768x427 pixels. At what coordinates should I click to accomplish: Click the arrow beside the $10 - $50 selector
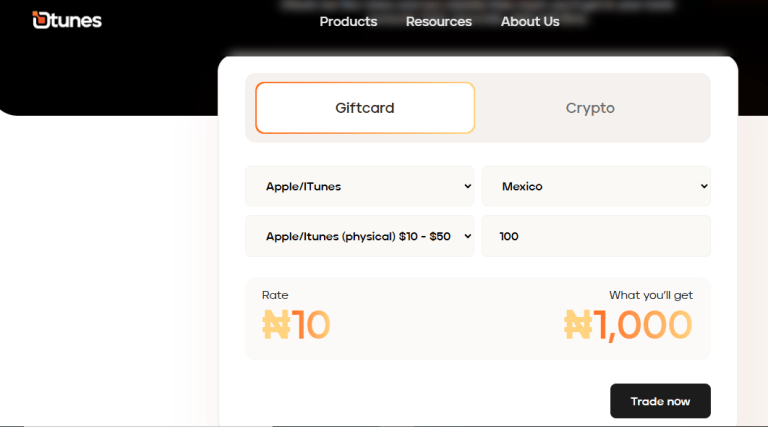pos(468,237)
